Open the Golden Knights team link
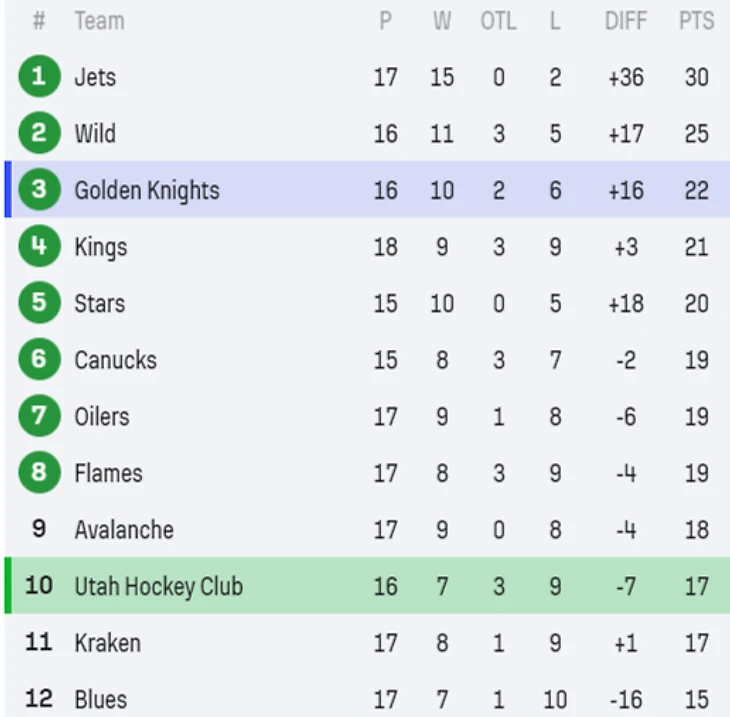This screenshot has width=730, height=717. tap(147, 190)
